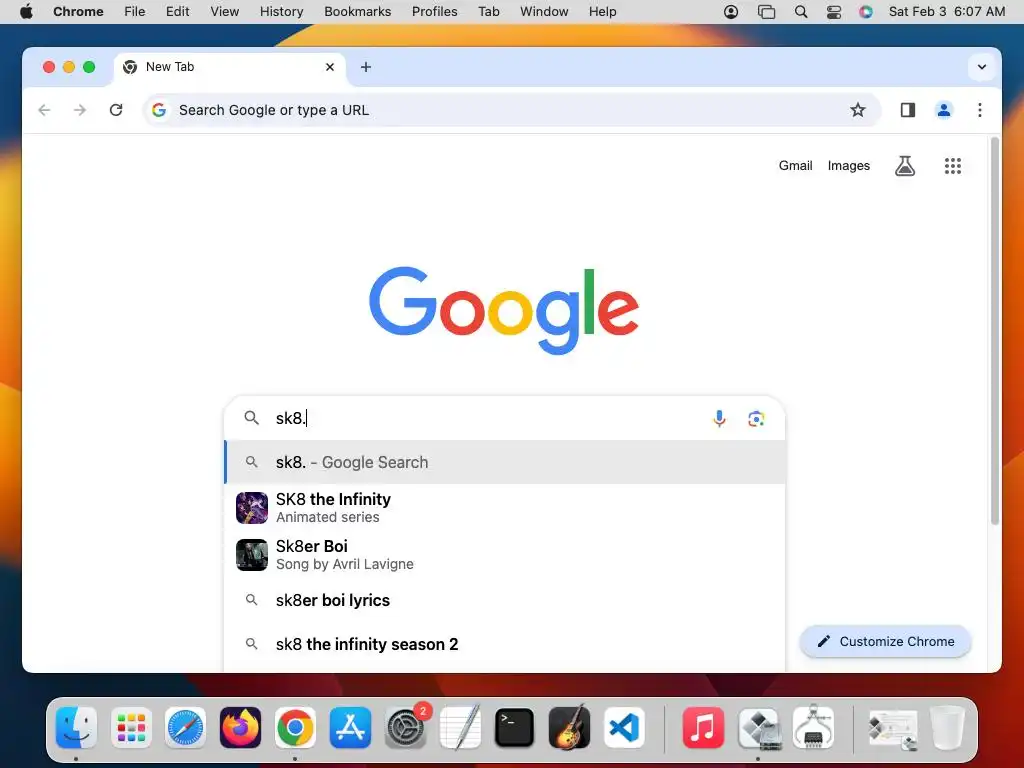Click the SK8 the Infinity thumbnail image
This screenshot has height=768, width=1024.
251,507
